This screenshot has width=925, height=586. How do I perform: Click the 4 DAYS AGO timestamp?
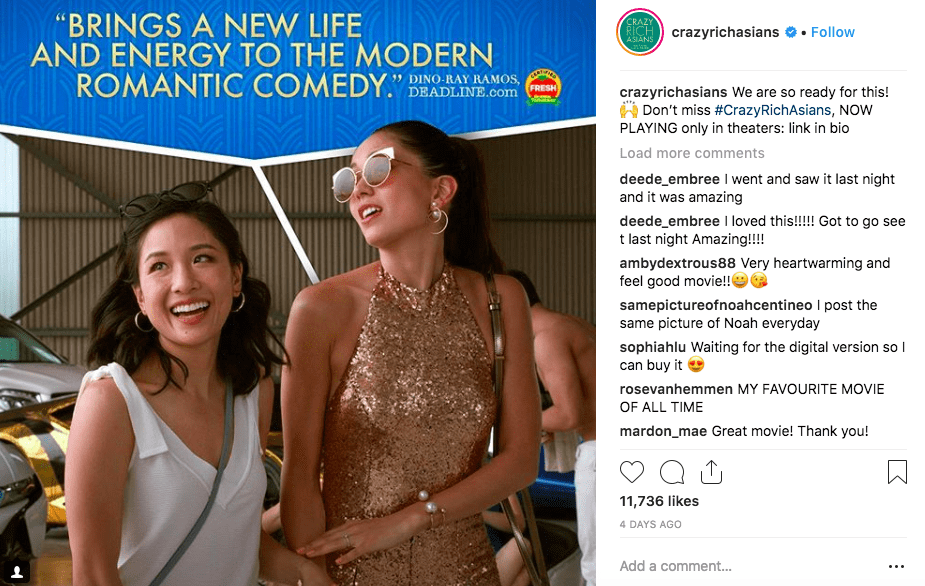click(x=650, y=523)
